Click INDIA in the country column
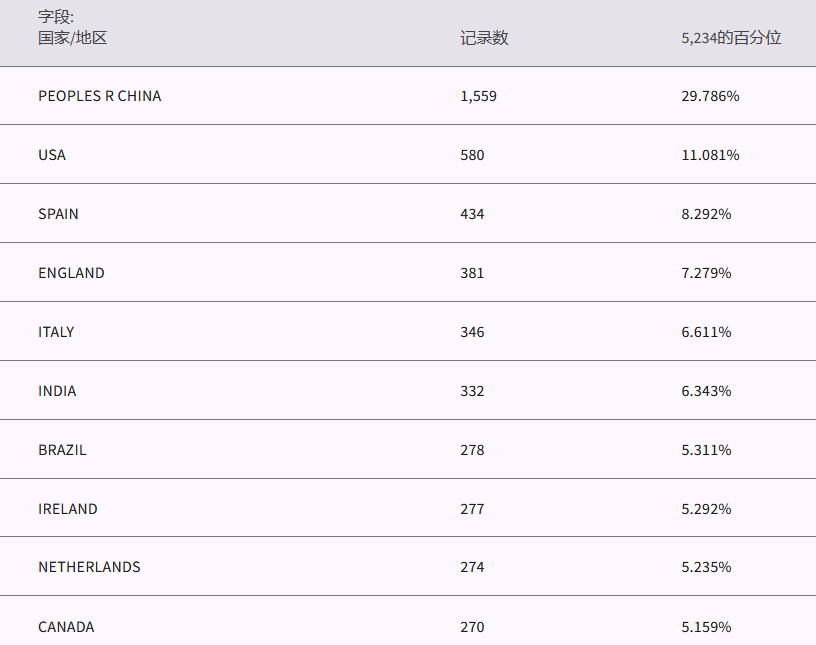Viewport: 816px width, 645px height. [57, 391]
